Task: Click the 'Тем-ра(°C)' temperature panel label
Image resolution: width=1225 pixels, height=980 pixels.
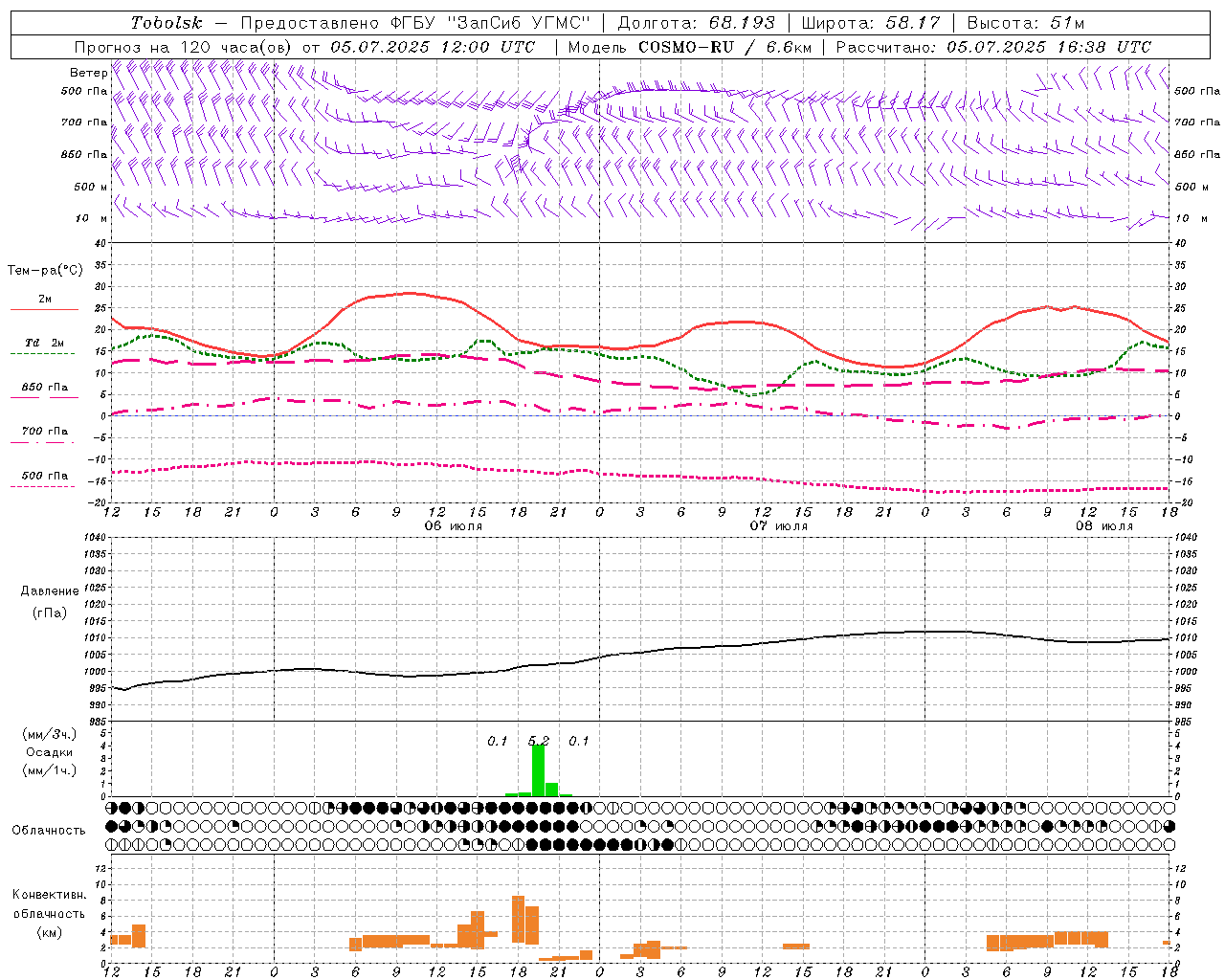Action: (x=45, y=271)
